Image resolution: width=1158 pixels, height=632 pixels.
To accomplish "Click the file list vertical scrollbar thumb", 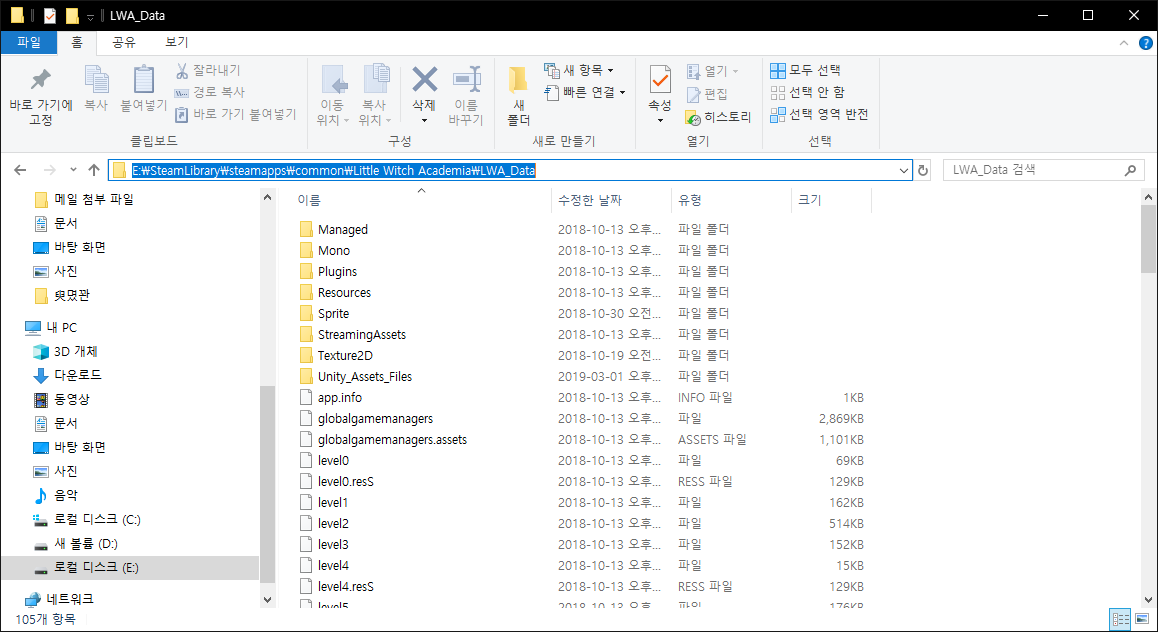I will click(1148, 238).
